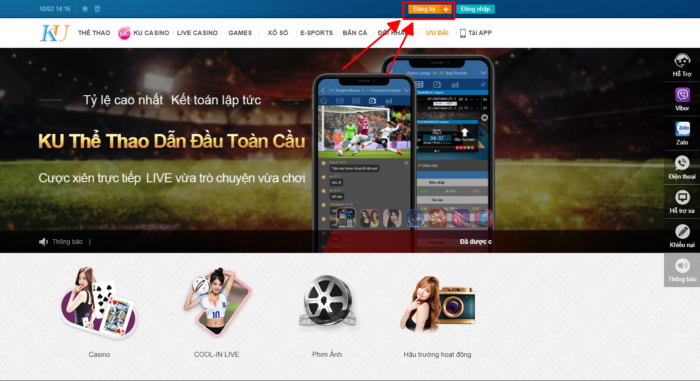This screenshot has height=381, width=700.
Task: Click the pink MC icon beside KU CASINO
Action: (124, 33)
